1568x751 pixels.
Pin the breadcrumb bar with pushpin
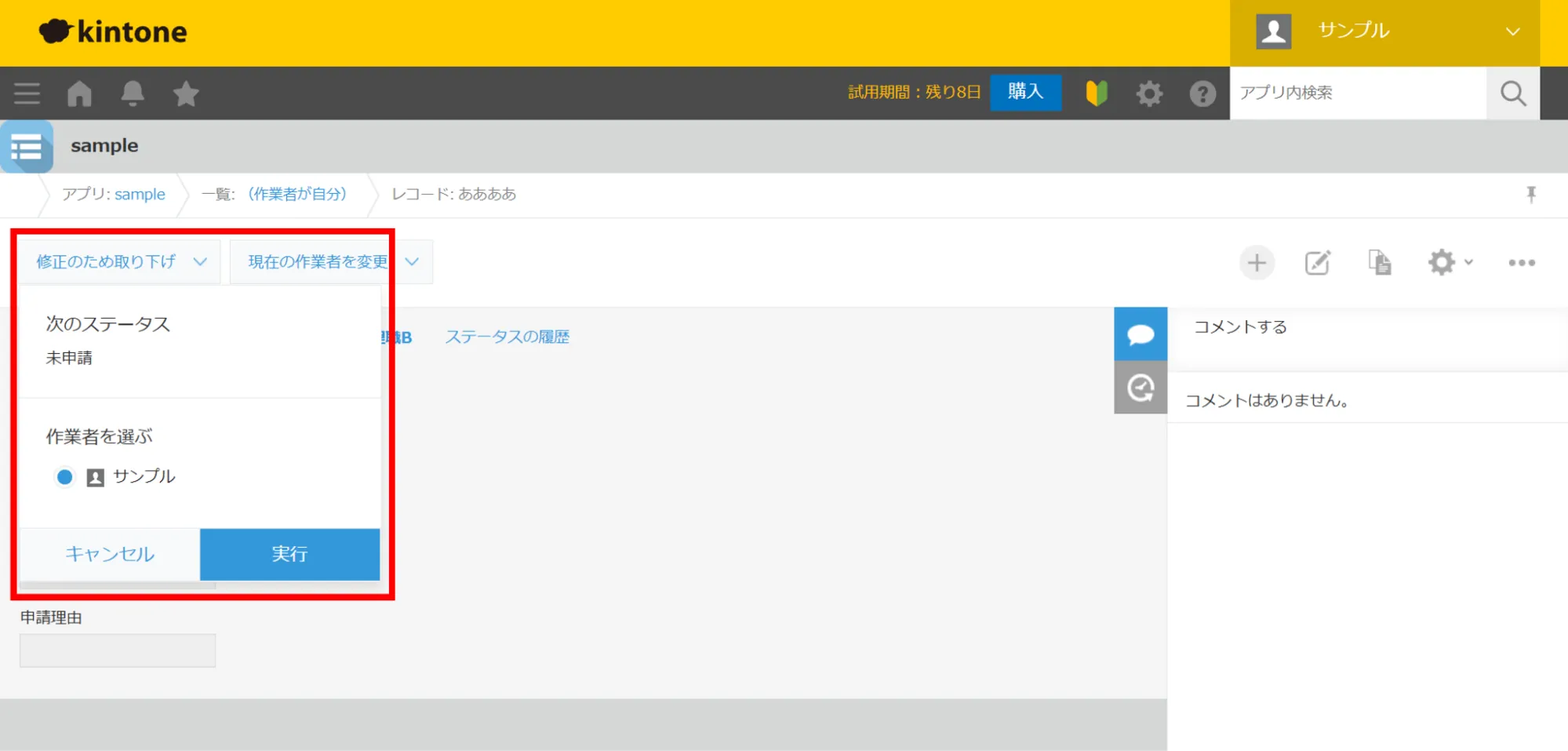(x=1530, y=195)
